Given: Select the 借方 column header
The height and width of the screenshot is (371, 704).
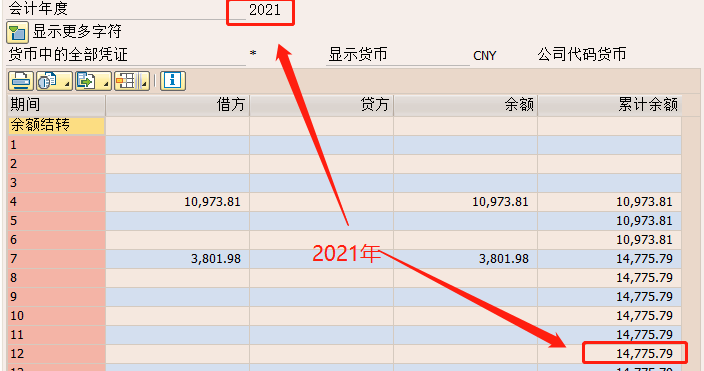Looking at the screenshot, I should pos(178,105).
